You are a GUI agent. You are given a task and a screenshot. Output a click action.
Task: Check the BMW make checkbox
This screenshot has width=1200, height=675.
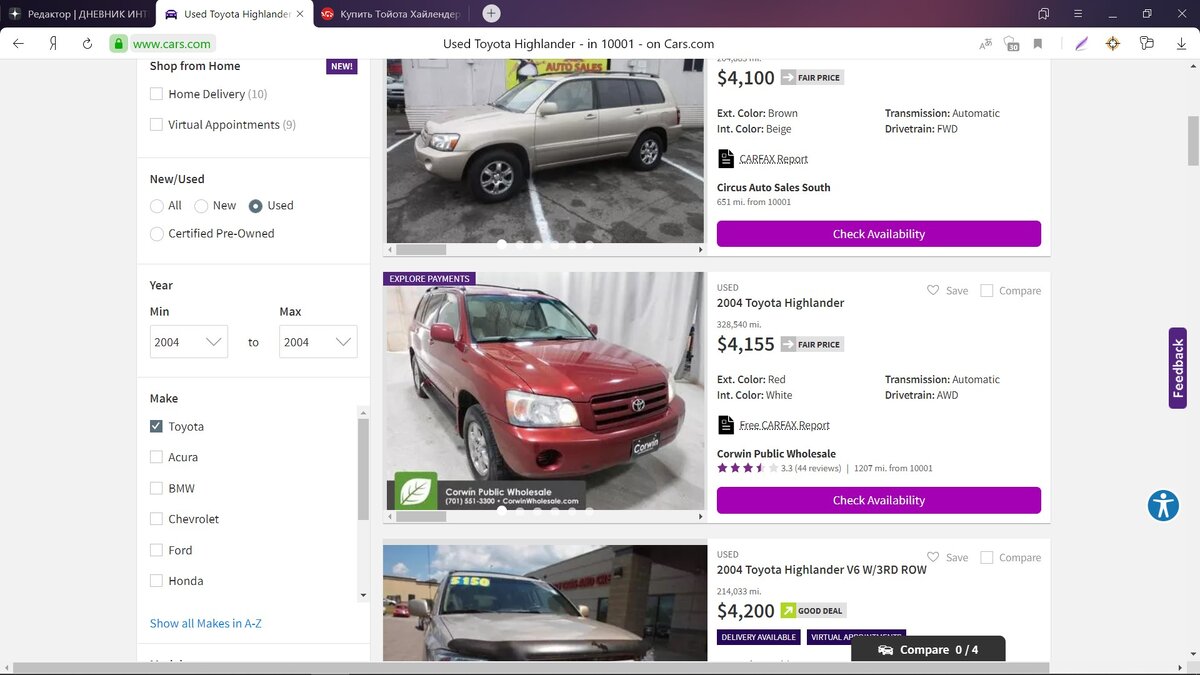[x=156, y=488]
